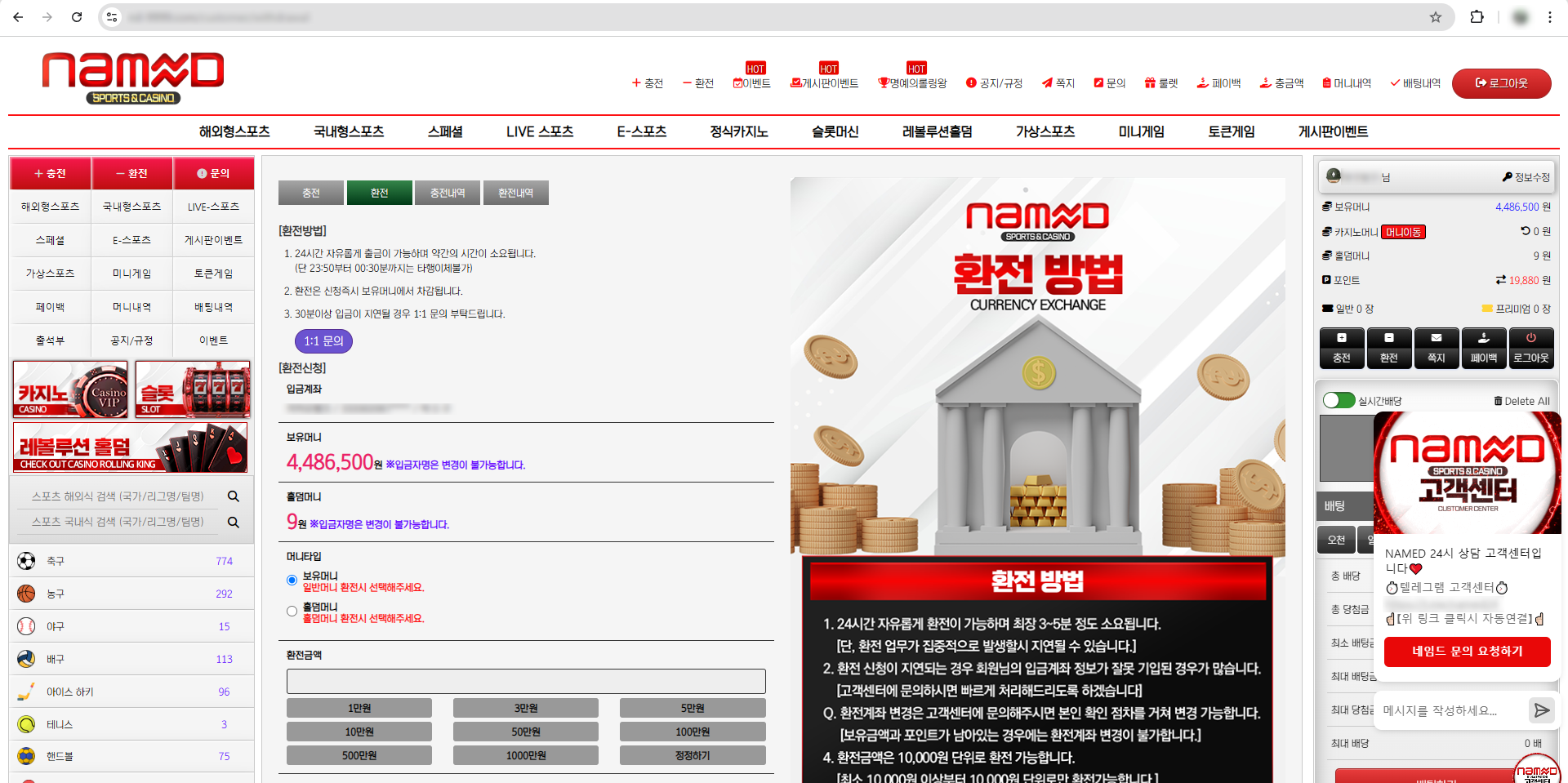
Task: Open the Chrome three-dot menu
Action: click(x=1549, y=17)
